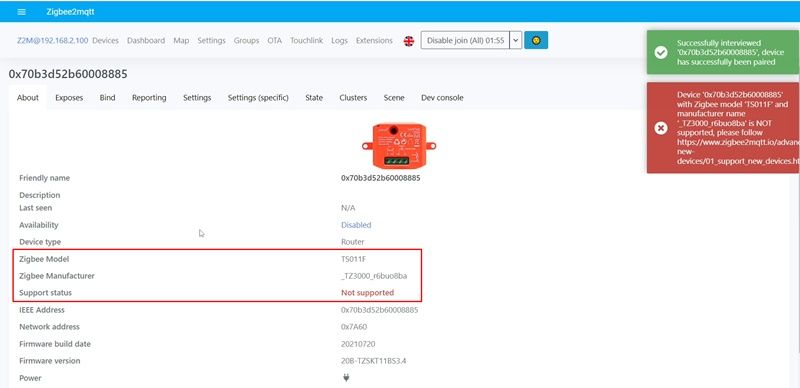Click the red error X notification icon
This screenshot has height=388, width=800.
click(661, 128)
